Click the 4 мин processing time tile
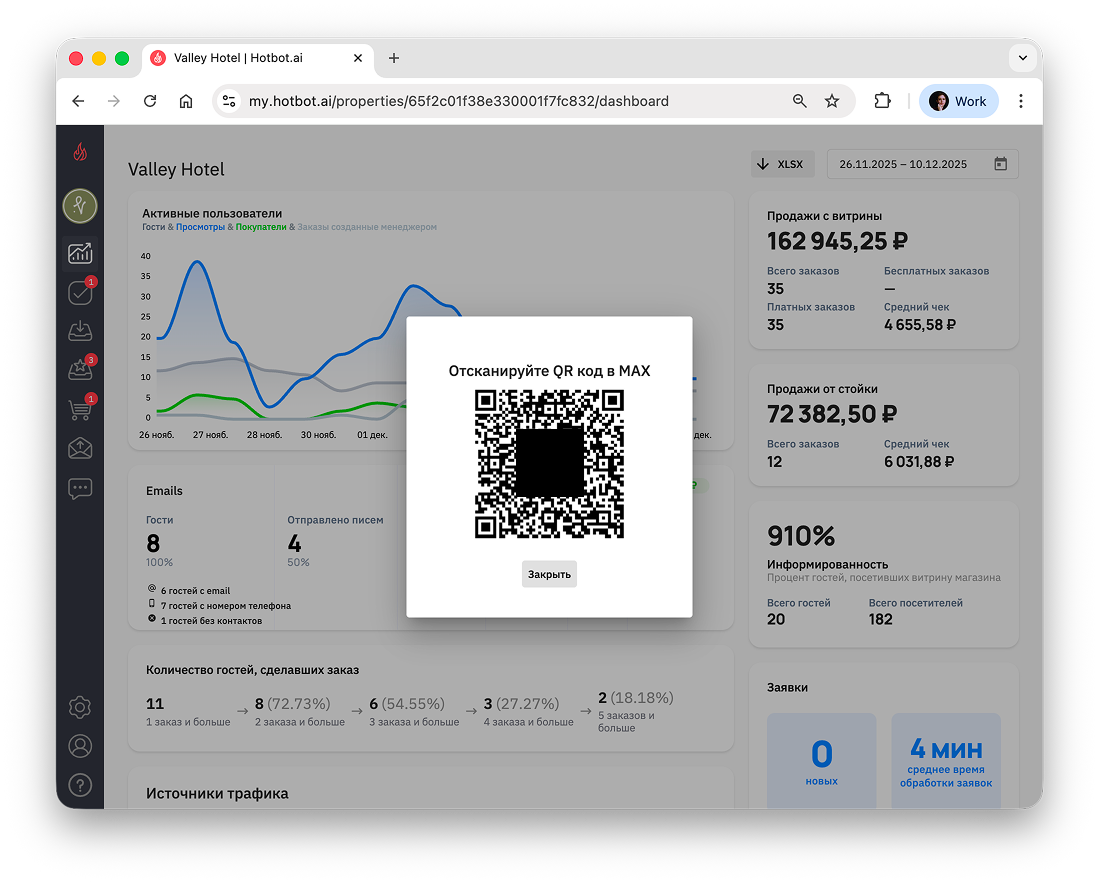 click(x=946, y=761)
